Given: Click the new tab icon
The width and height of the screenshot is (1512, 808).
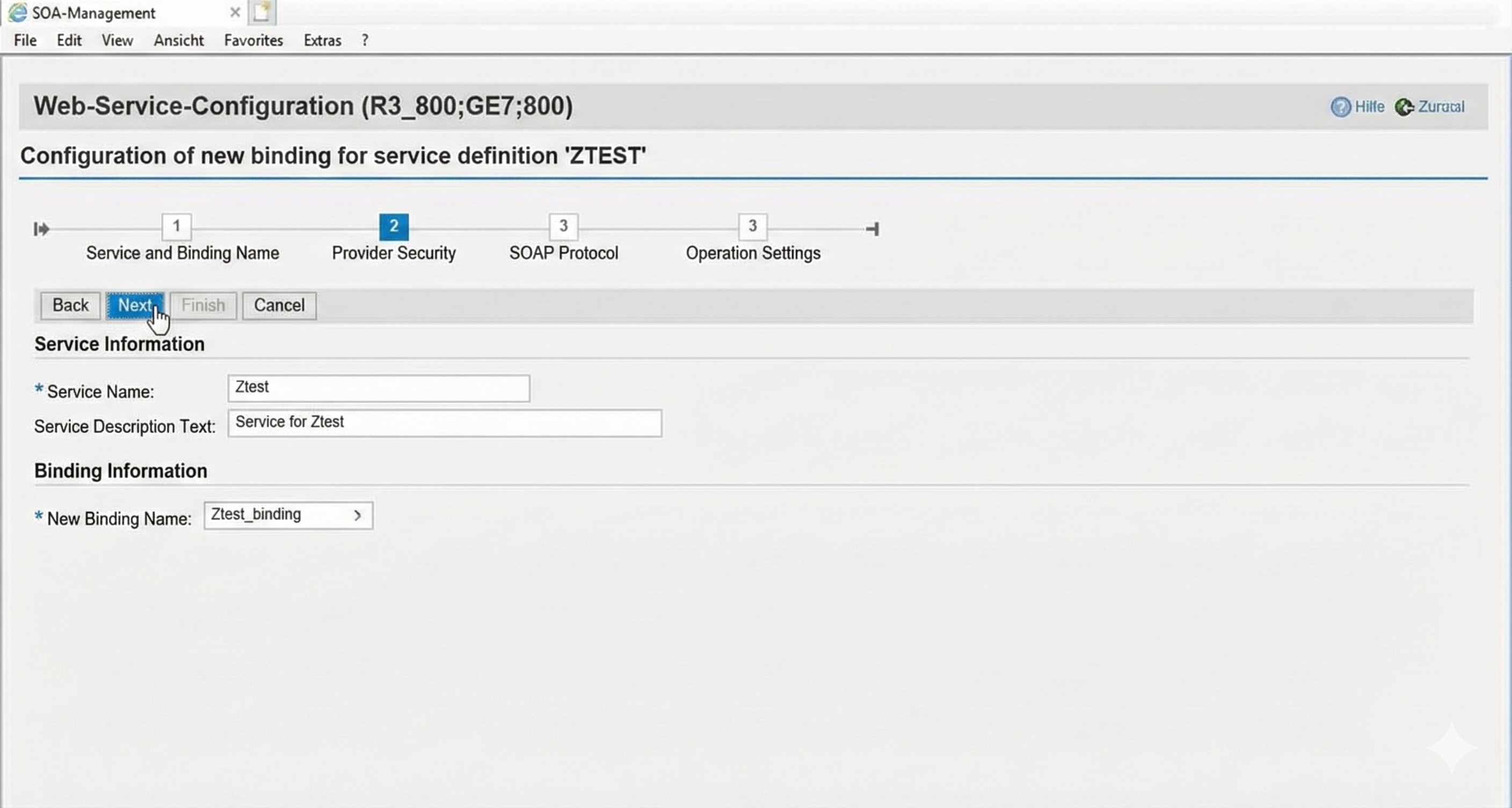Looking at the screenshot, I should pyautogui.click(x=262, y=12).
